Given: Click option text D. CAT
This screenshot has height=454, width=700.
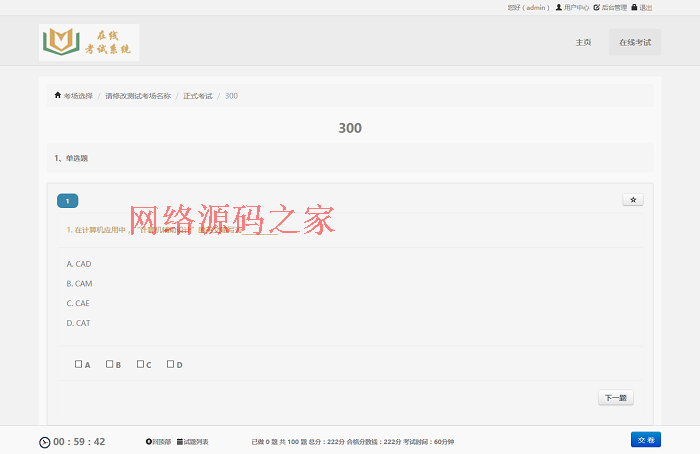Looking at the screenshot, I should tap(79, 323).
